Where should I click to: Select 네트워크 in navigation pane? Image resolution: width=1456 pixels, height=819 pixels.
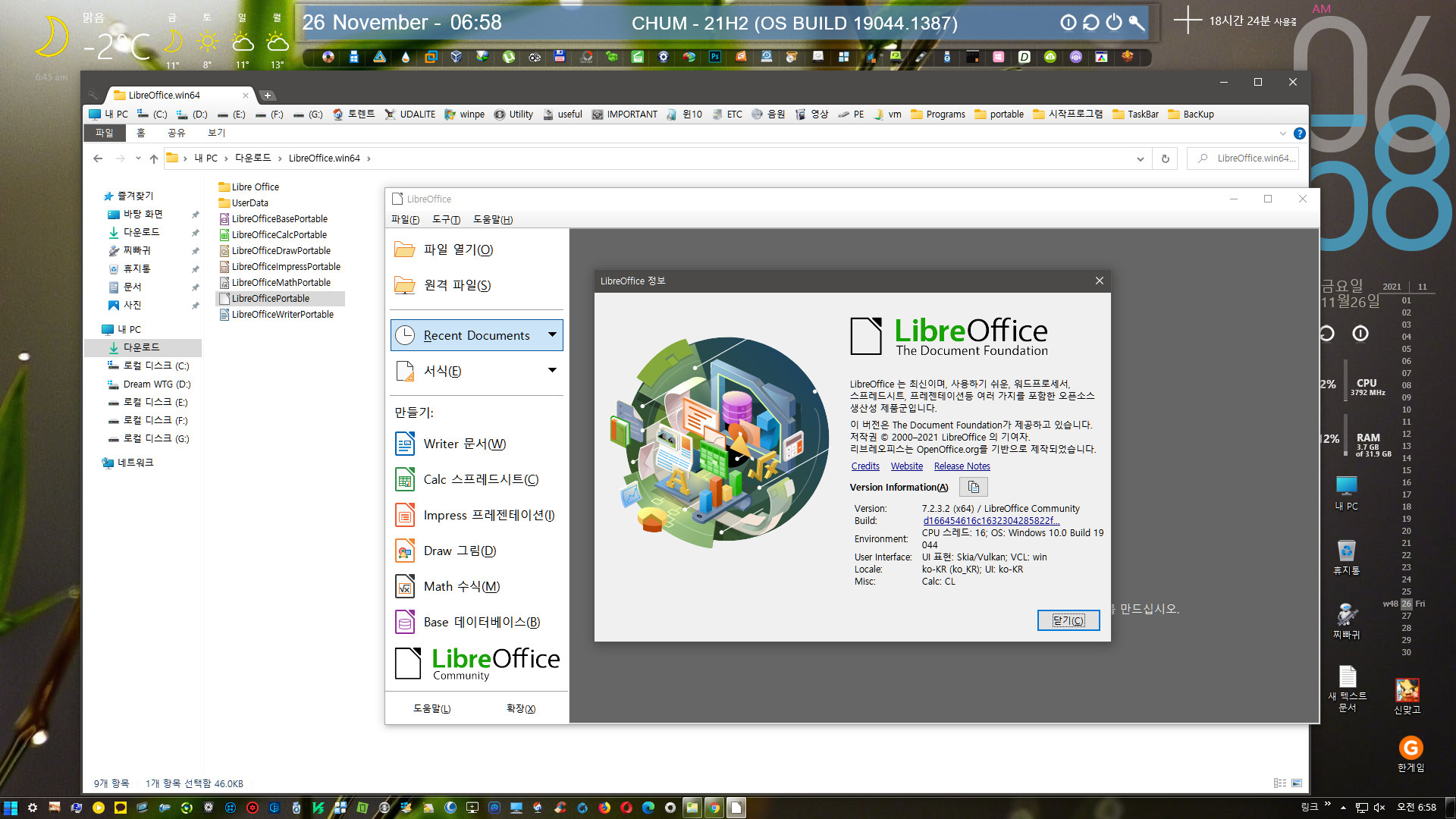tap(128, 463)
